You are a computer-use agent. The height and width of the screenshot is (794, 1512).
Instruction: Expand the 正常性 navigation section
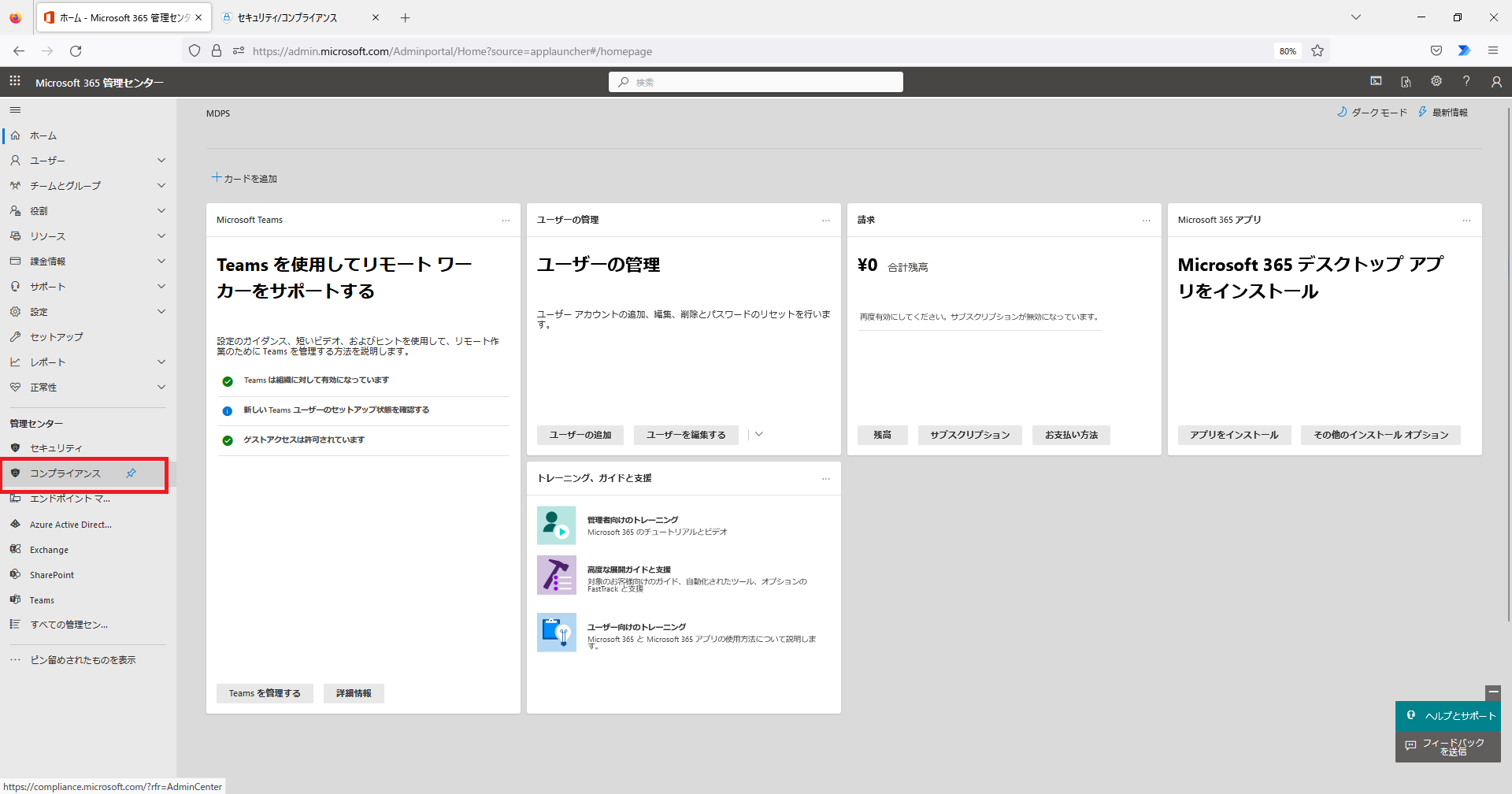pos(161,388)
